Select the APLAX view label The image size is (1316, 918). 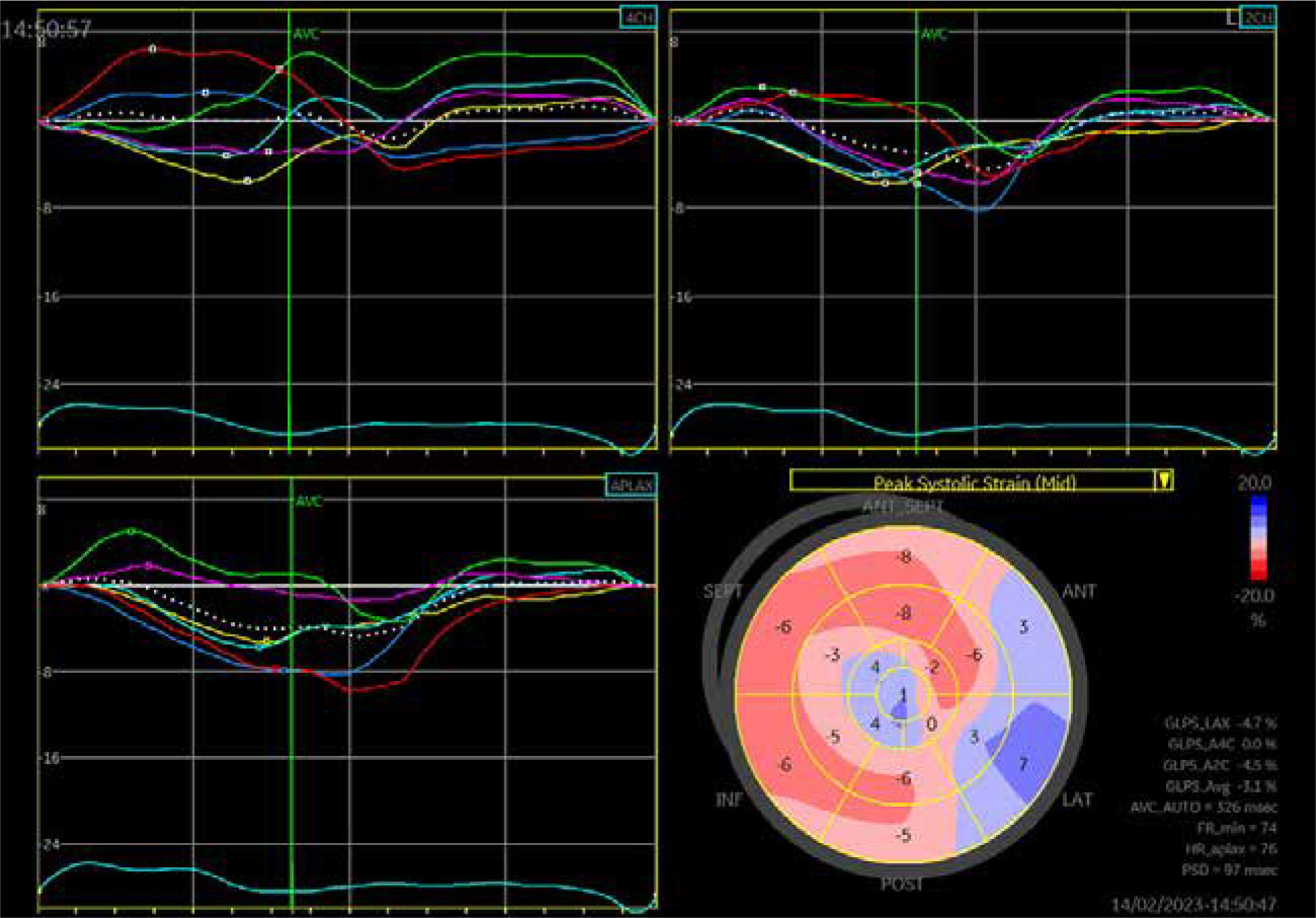coord(631,485)
